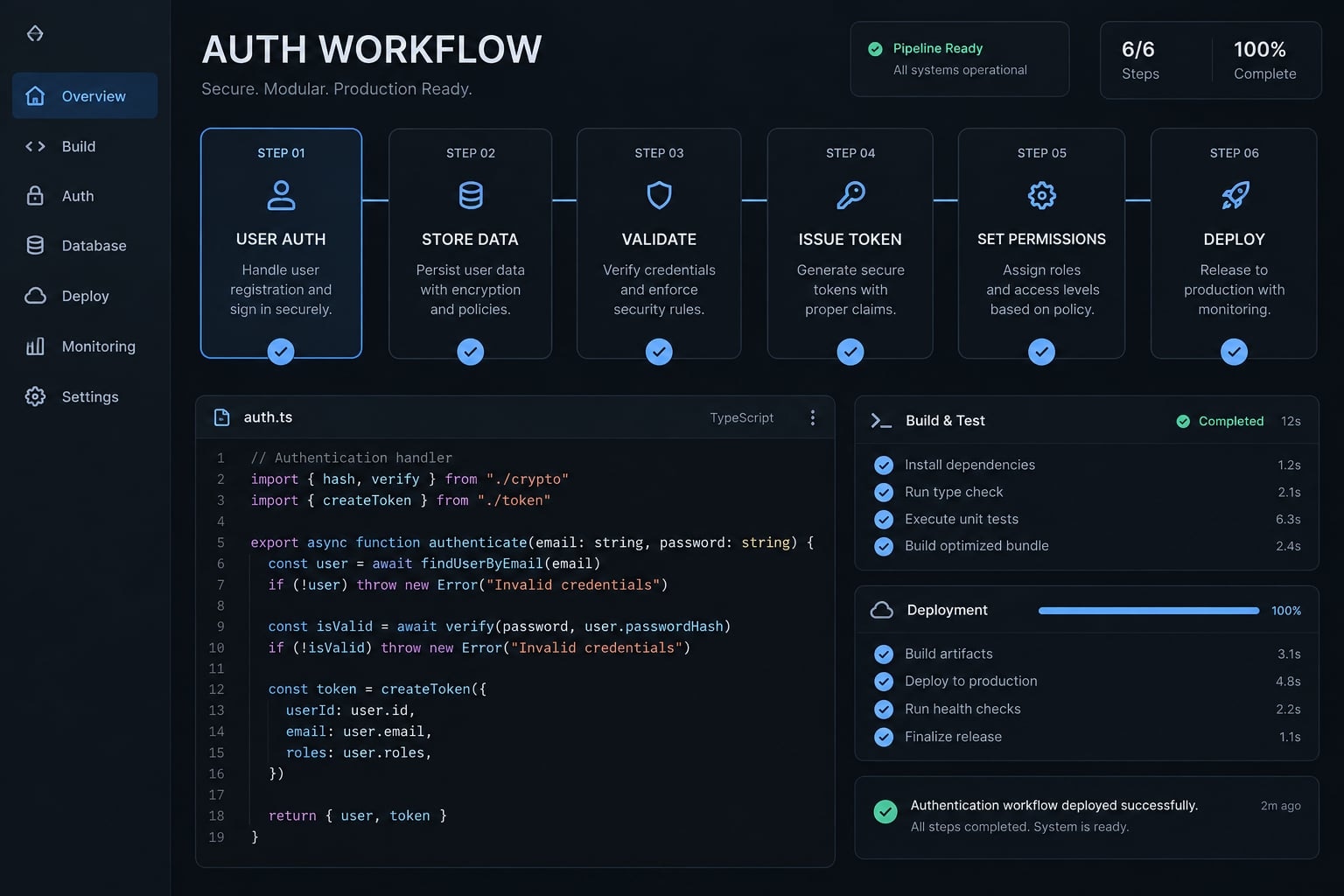Click the 100% label beside Deployment bar

click(x=1286, y=611)
